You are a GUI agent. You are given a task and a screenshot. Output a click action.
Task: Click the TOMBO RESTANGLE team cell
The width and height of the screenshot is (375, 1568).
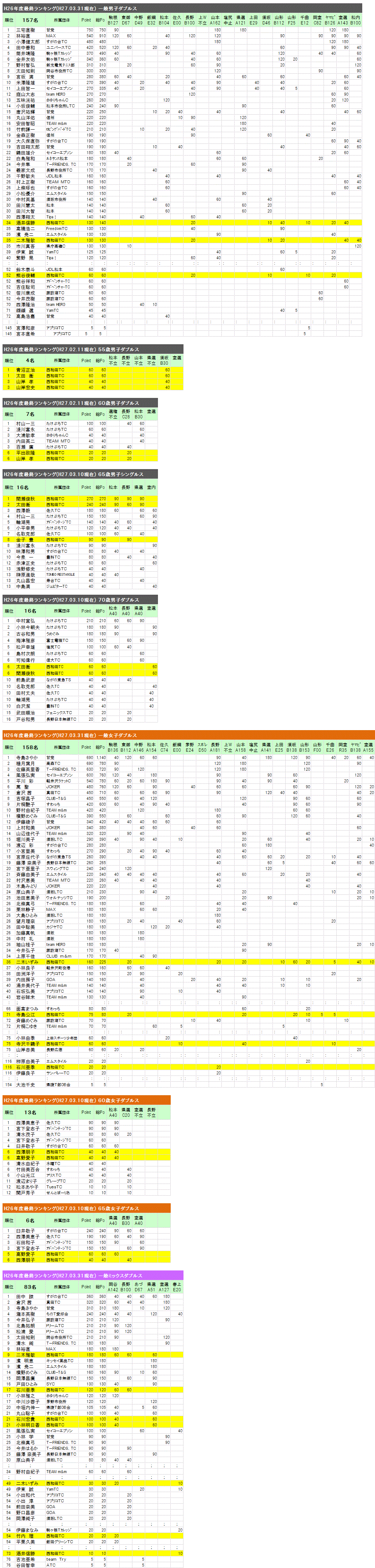point(61,575)
